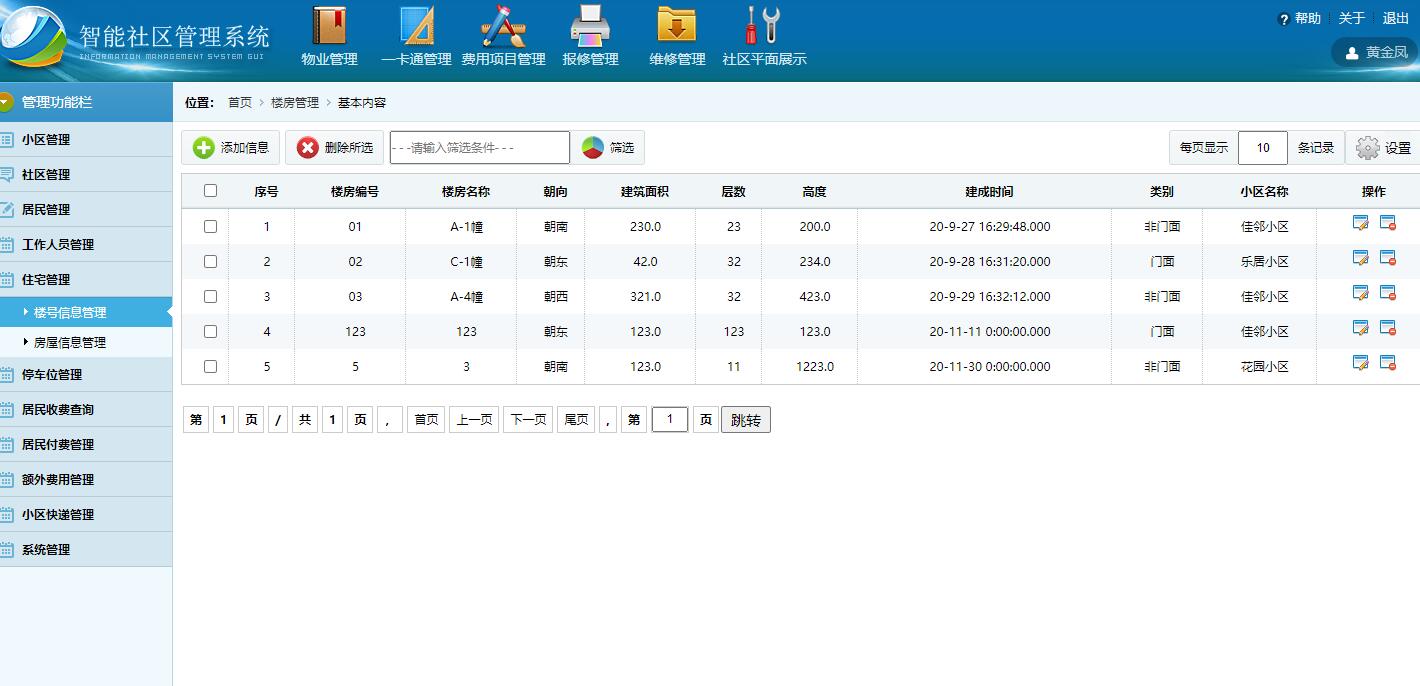Click the 添加信息 button
The height and width of the screenshot is (686, 1420).
[x=231, y=148]
